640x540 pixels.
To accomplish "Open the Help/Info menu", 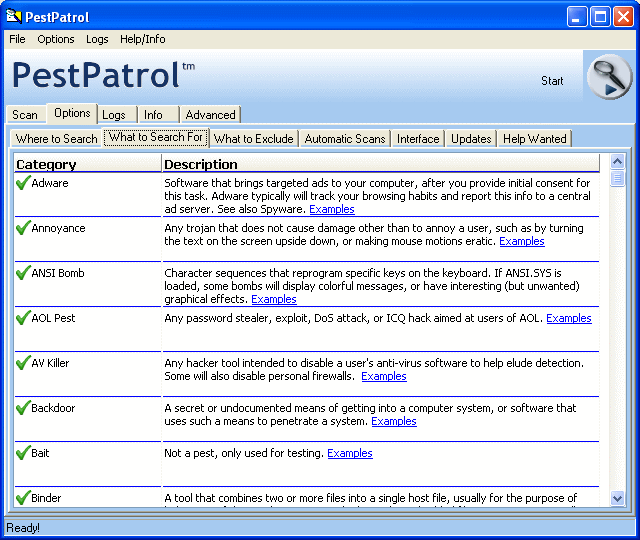I will tap(142, 39).
